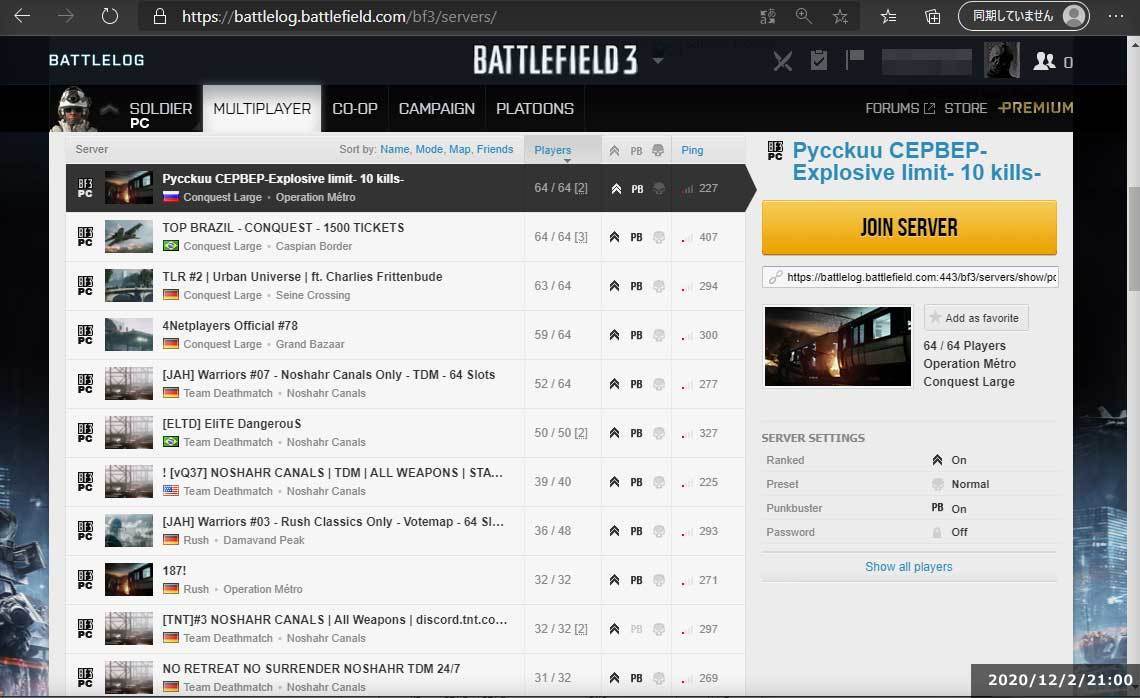1140x698 pixels.
Task: Click the browser profile sync button
Action: [1023, 16]
